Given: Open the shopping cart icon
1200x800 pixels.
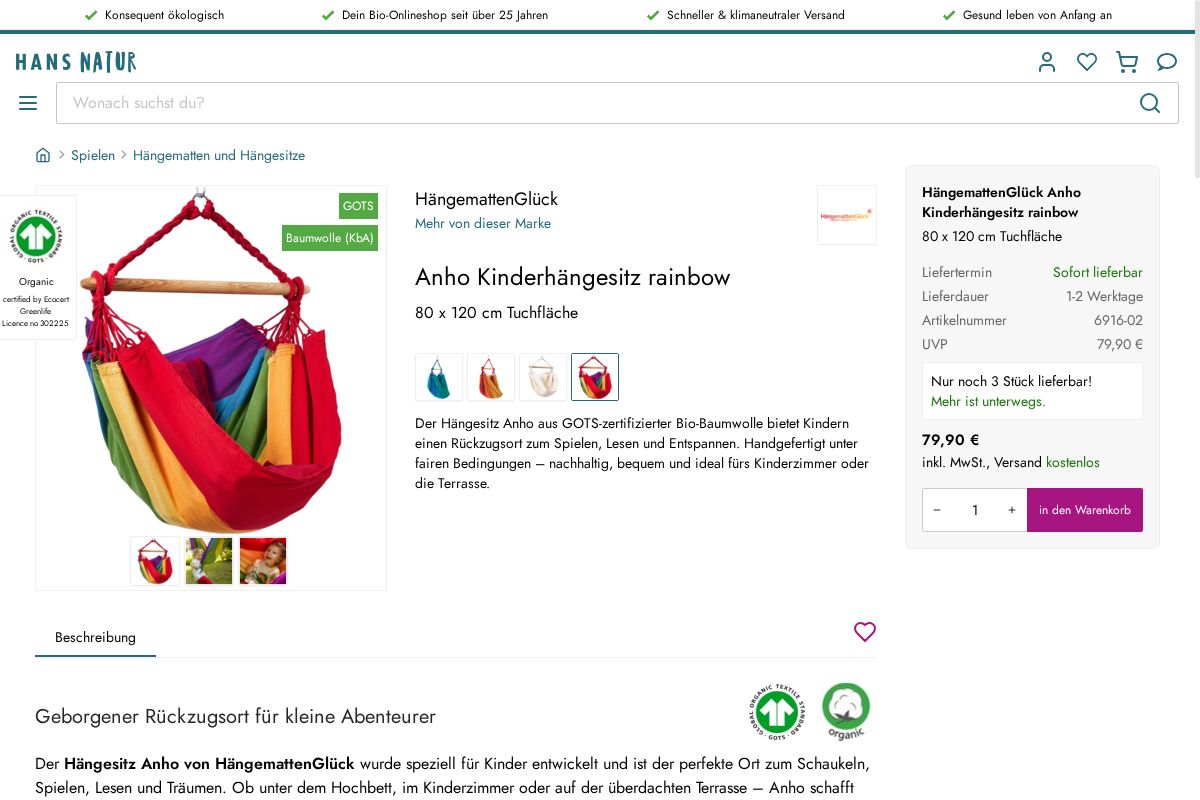Looking at the screenshot, I should coord(1127,62).
